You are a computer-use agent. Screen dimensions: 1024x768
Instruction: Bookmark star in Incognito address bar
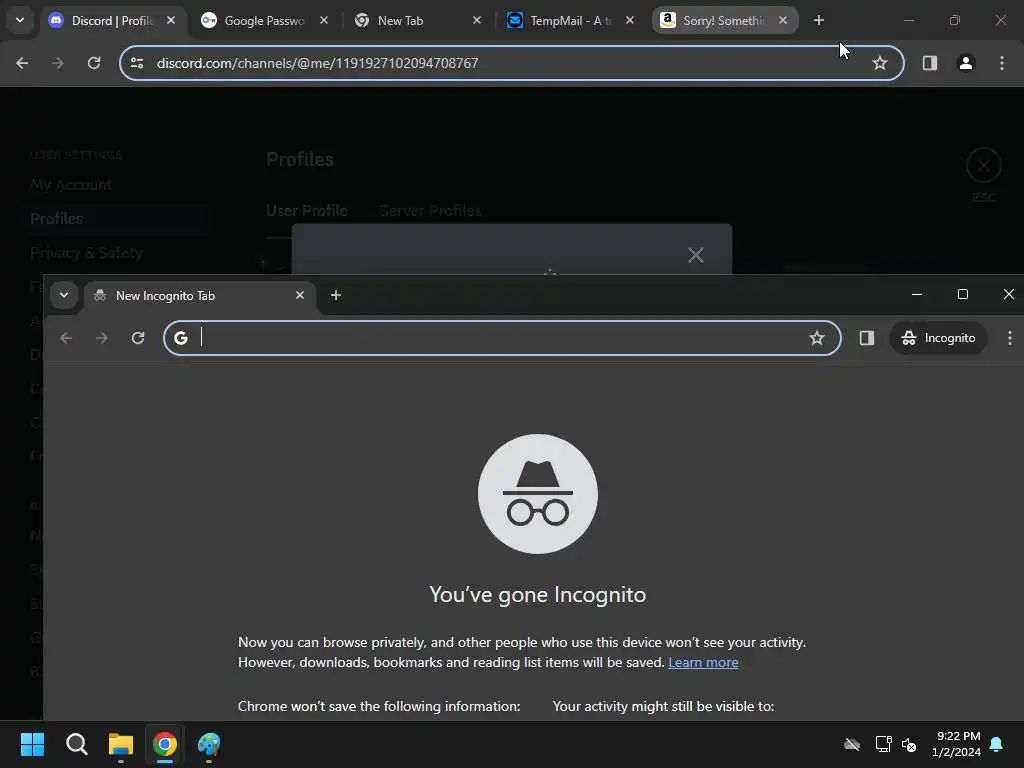pos(817,338)
